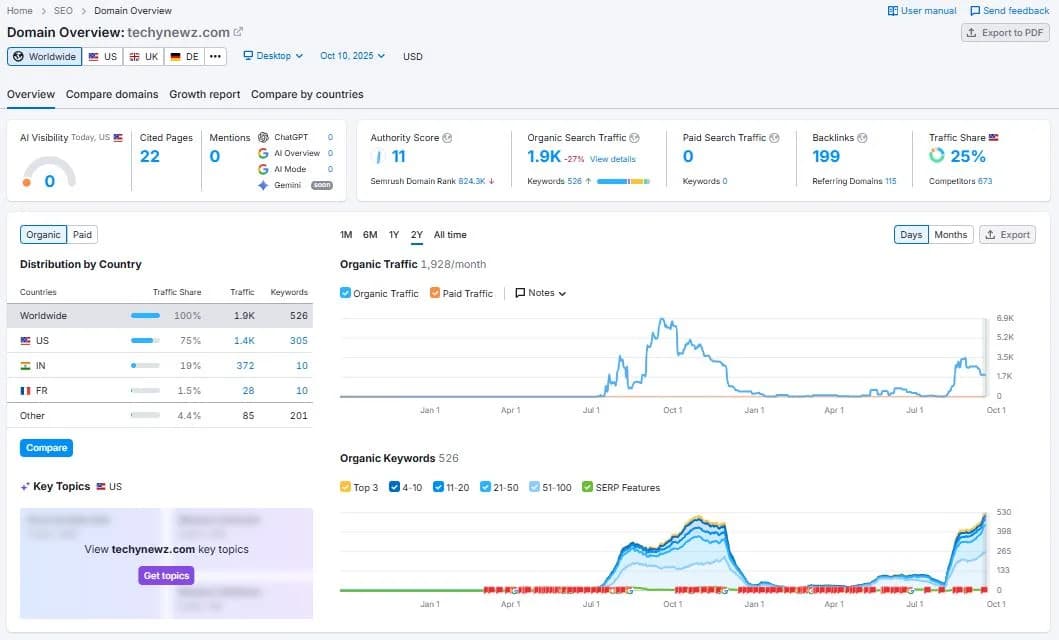
Task: Select the 1Y time range
Action: tap(394, 235)
